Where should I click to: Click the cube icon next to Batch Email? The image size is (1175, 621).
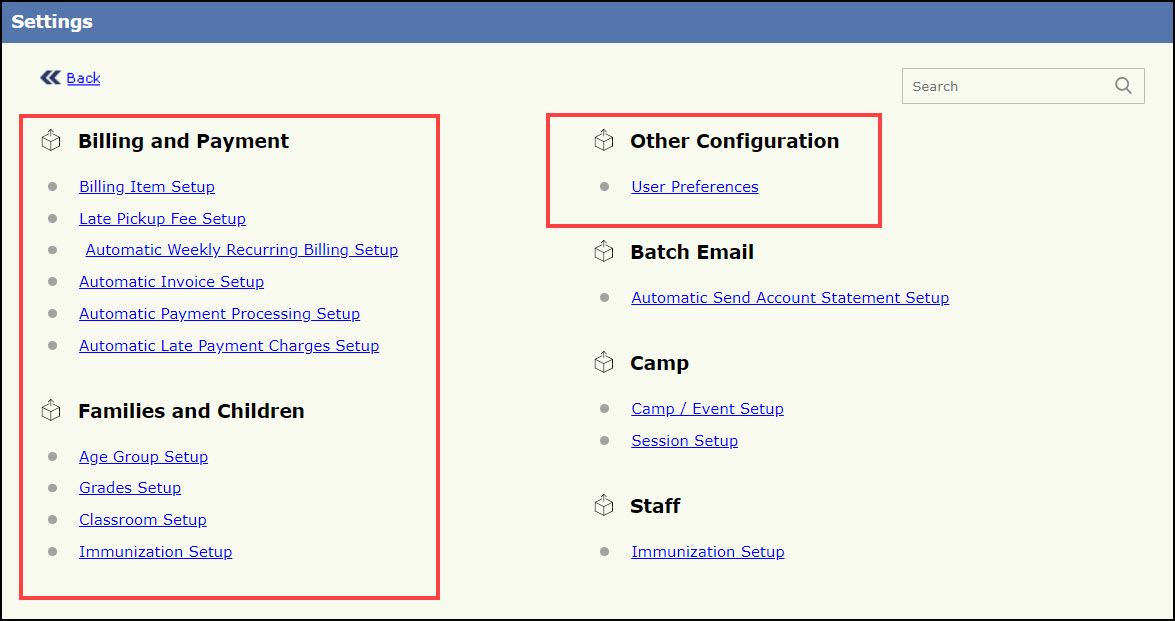pos(603,252)
